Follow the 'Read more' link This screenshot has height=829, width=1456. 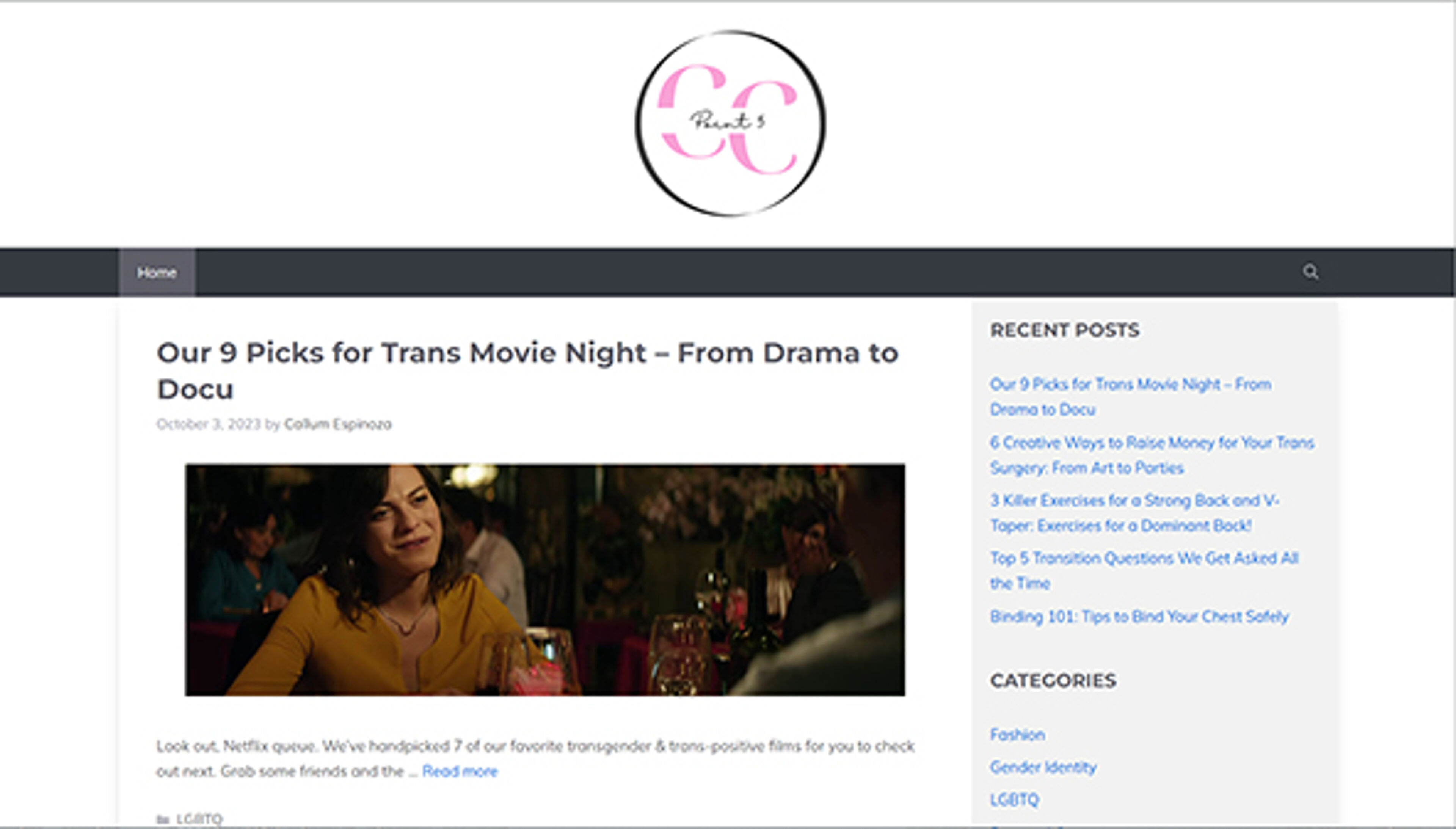460,771
